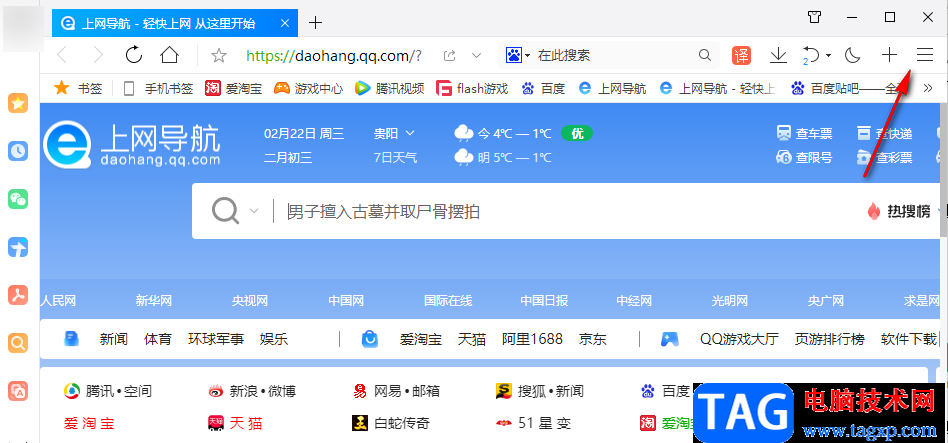The image size is (948, 443).
Task: Open the sidebar image translate icon
Action: click(x=18, y=391)
